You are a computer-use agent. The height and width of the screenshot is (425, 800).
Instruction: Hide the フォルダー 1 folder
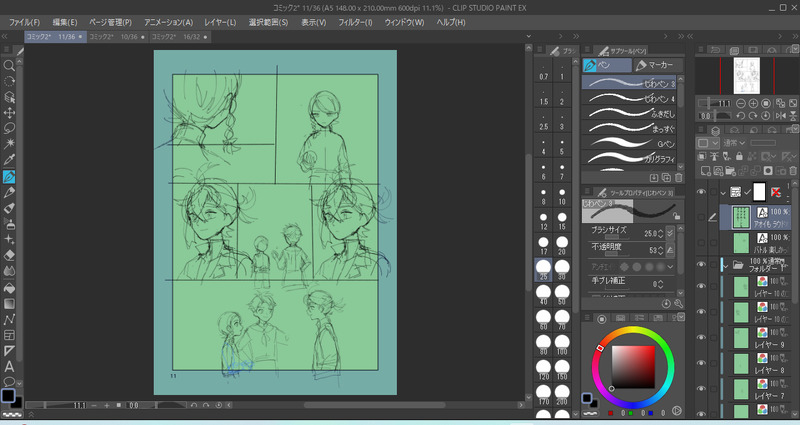(701, 264)
